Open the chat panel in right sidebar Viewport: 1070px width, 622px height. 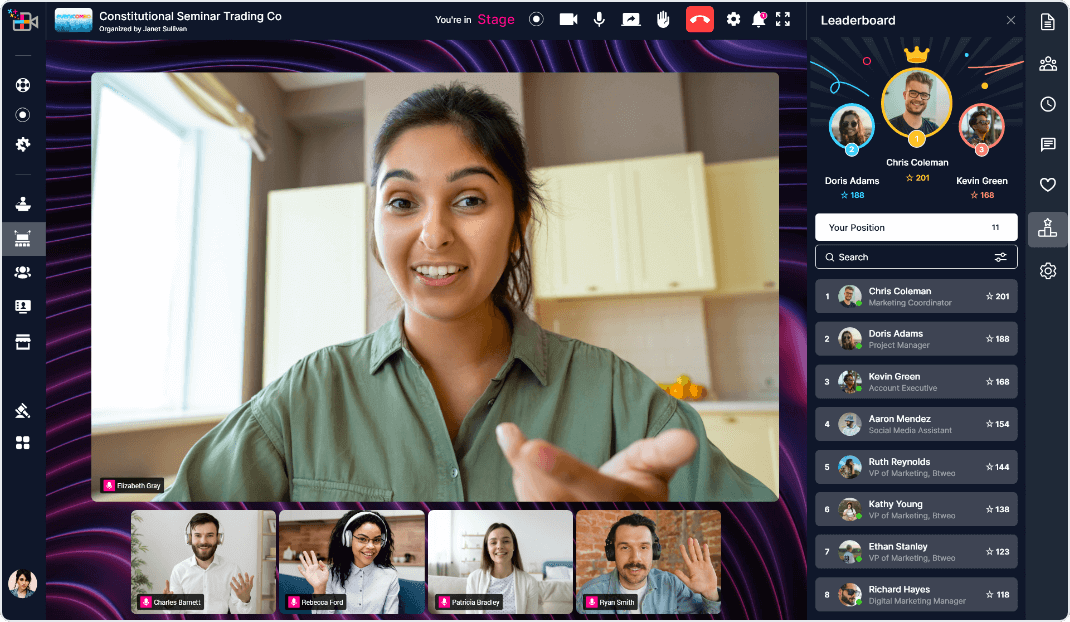pos(1048,145)
